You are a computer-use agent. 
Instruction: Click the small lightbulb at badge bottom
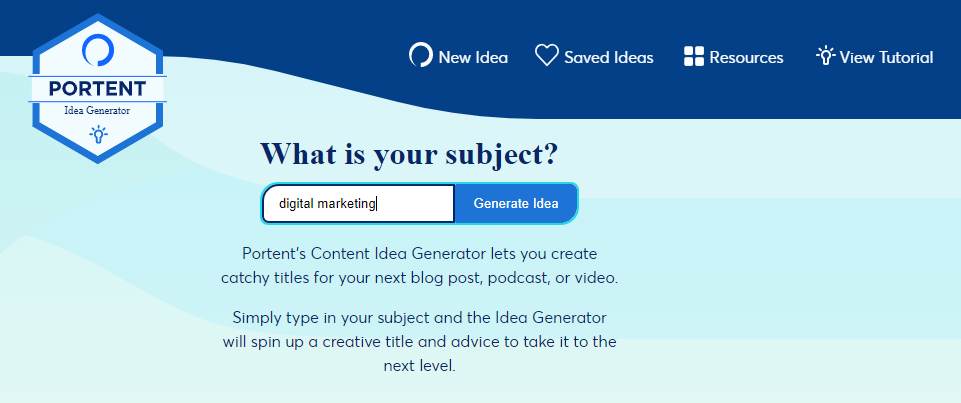click(98, 134)
